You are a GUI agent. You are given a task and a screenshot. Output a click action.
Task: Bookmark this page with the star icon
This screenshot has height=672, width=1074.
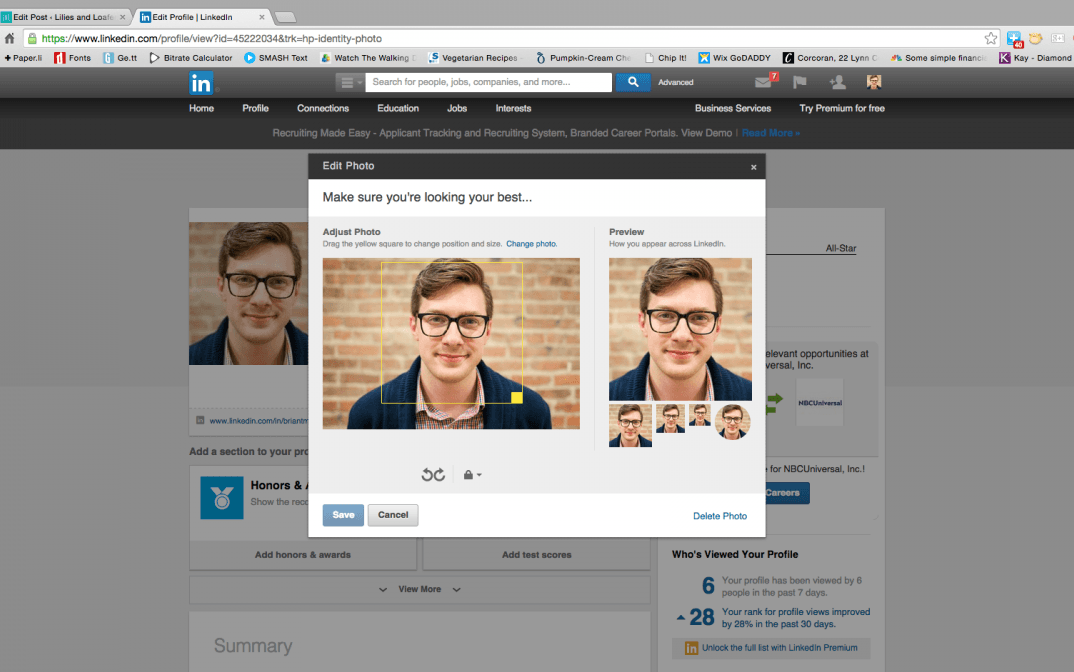tap(990, 38)
